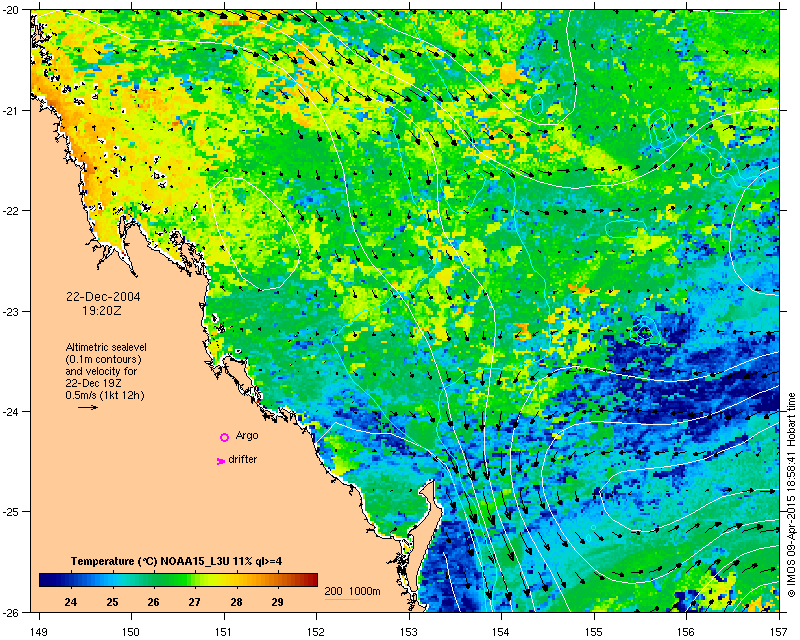
Task: Click longitude axis label "155"
Action: (594, 632)
